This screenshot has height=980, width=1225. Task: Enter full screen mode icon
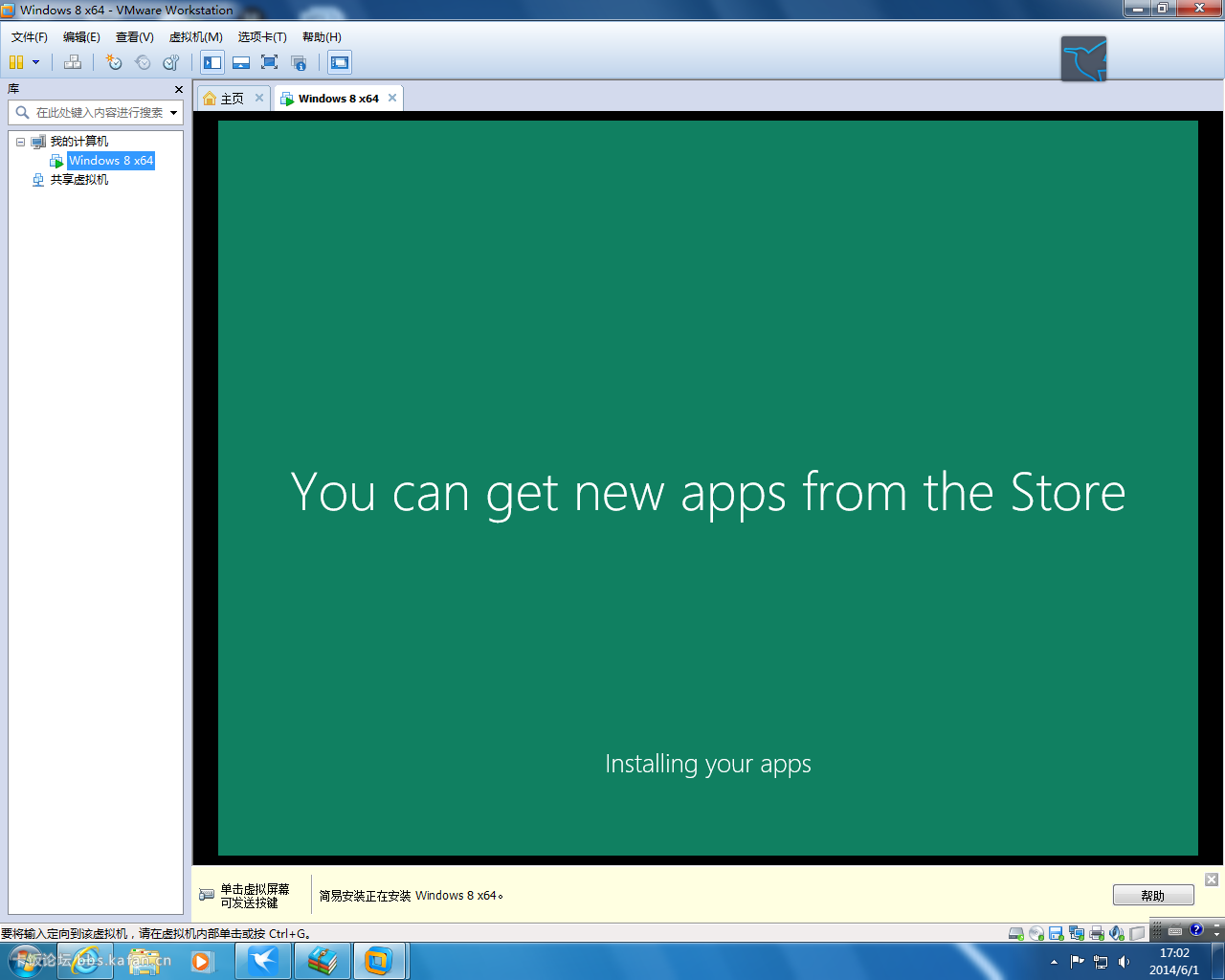[270, 62]
